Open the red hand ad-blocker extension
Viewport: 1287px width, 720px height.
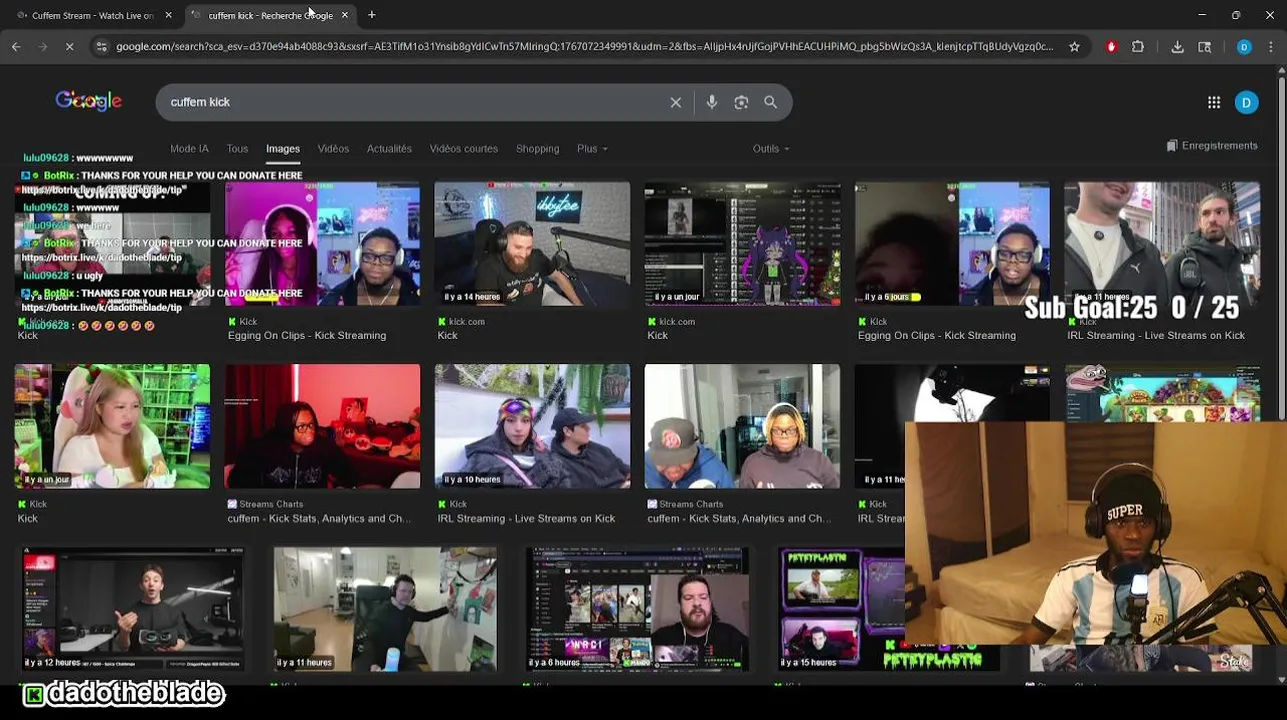(1111, 46)
